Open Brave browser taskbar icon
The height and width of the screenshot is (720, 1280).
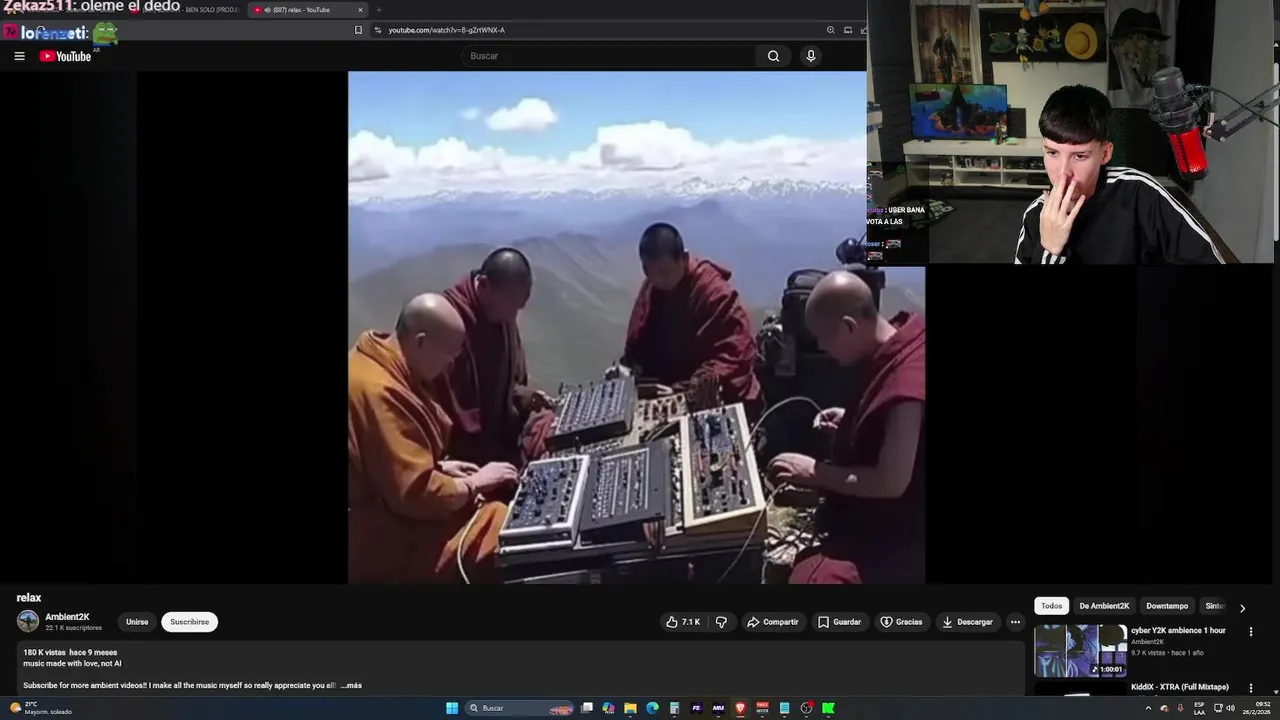point(740,708)
